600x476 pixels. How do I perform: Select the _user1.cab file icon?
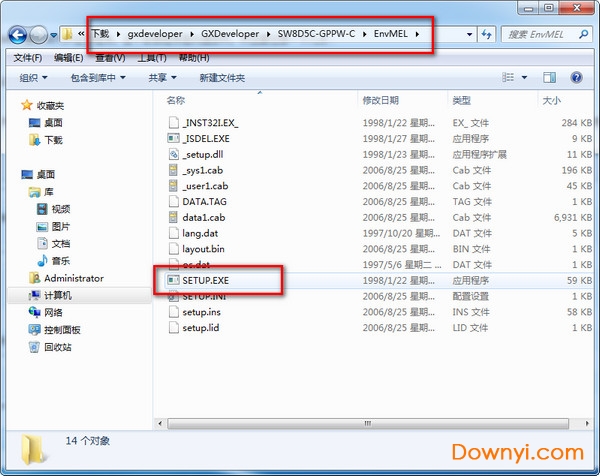[x=173, y=186]
